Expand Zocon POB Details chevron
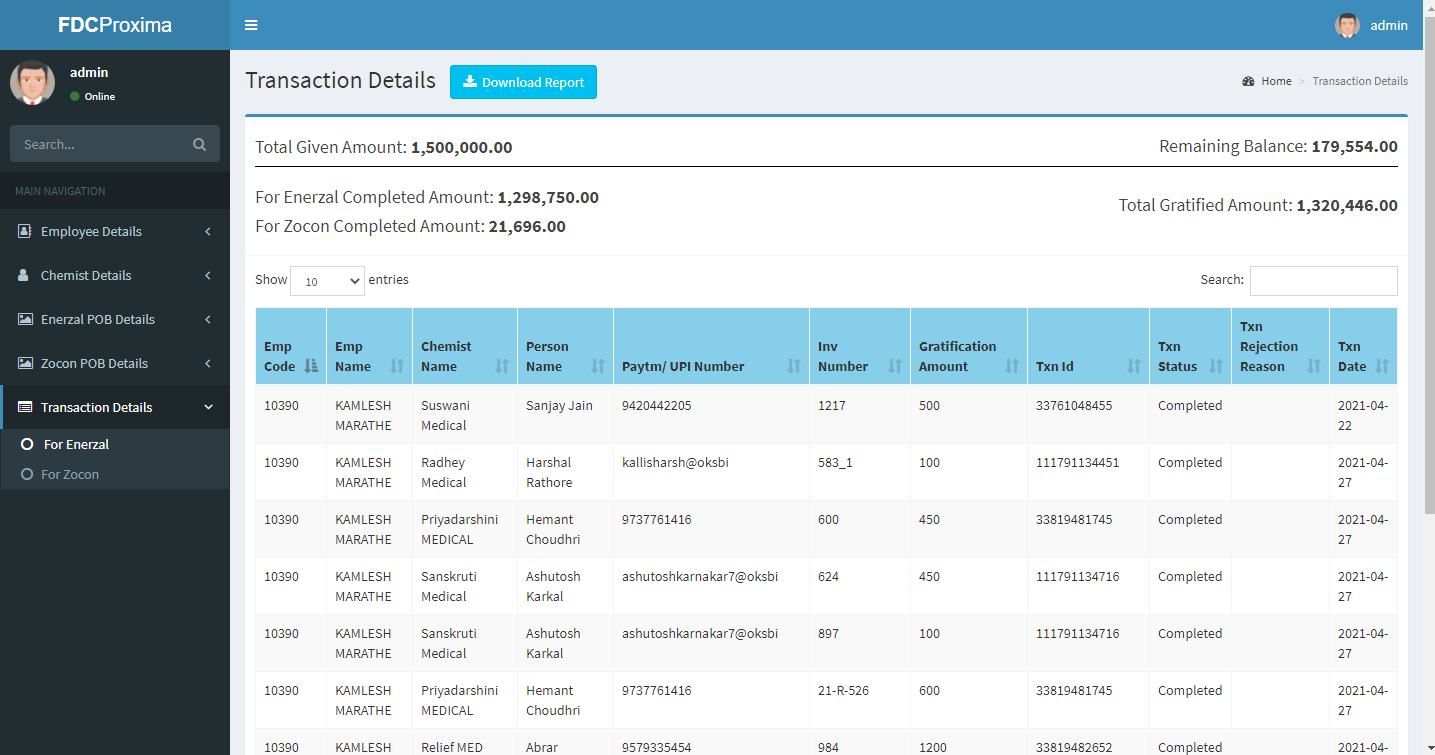Screen dimensions: 1435x755 coord(208,363)
